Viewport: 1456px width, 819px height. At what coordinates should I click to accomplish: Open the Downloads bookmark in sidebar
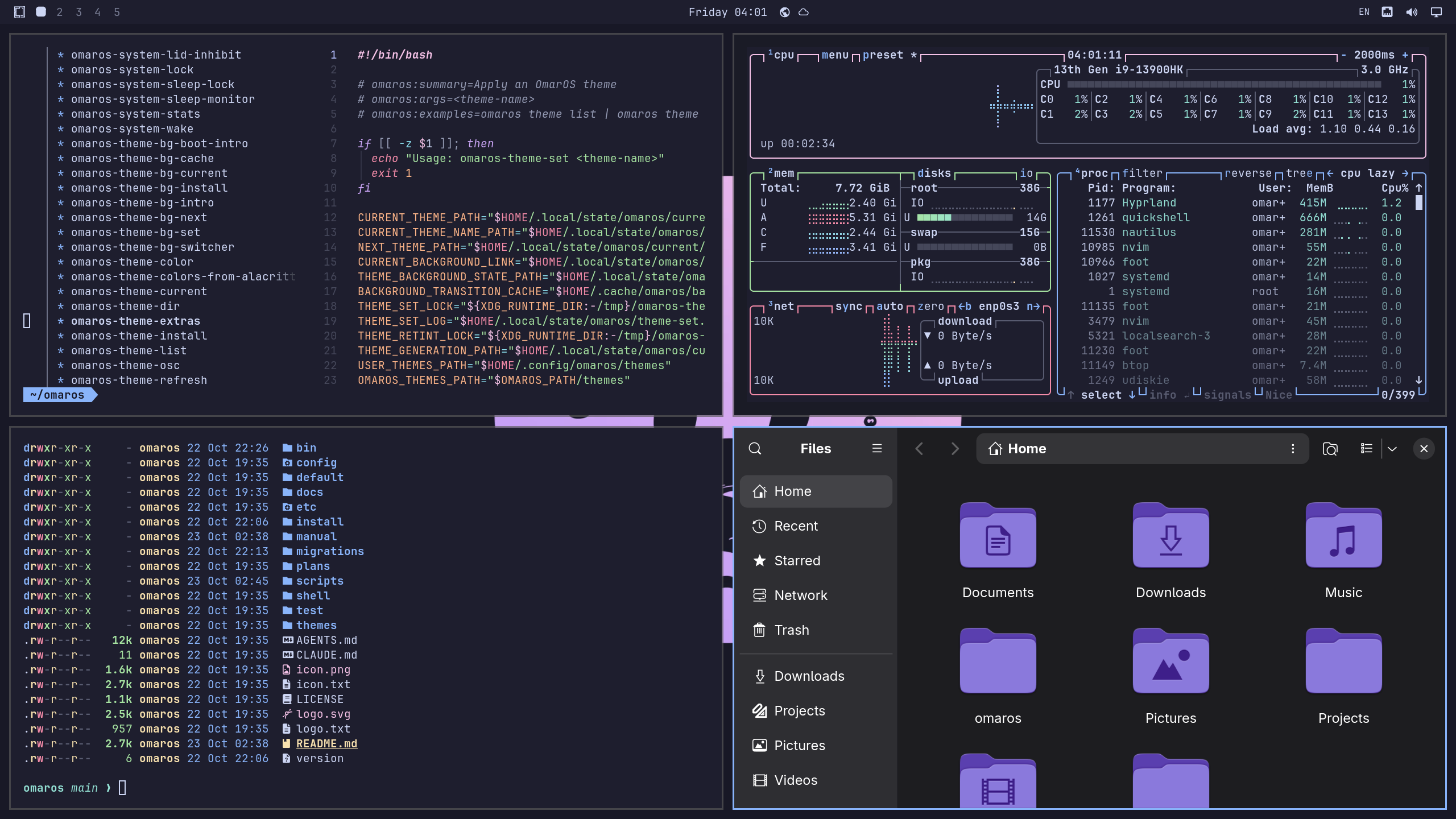pyautogui.click(x=816, y=676)
